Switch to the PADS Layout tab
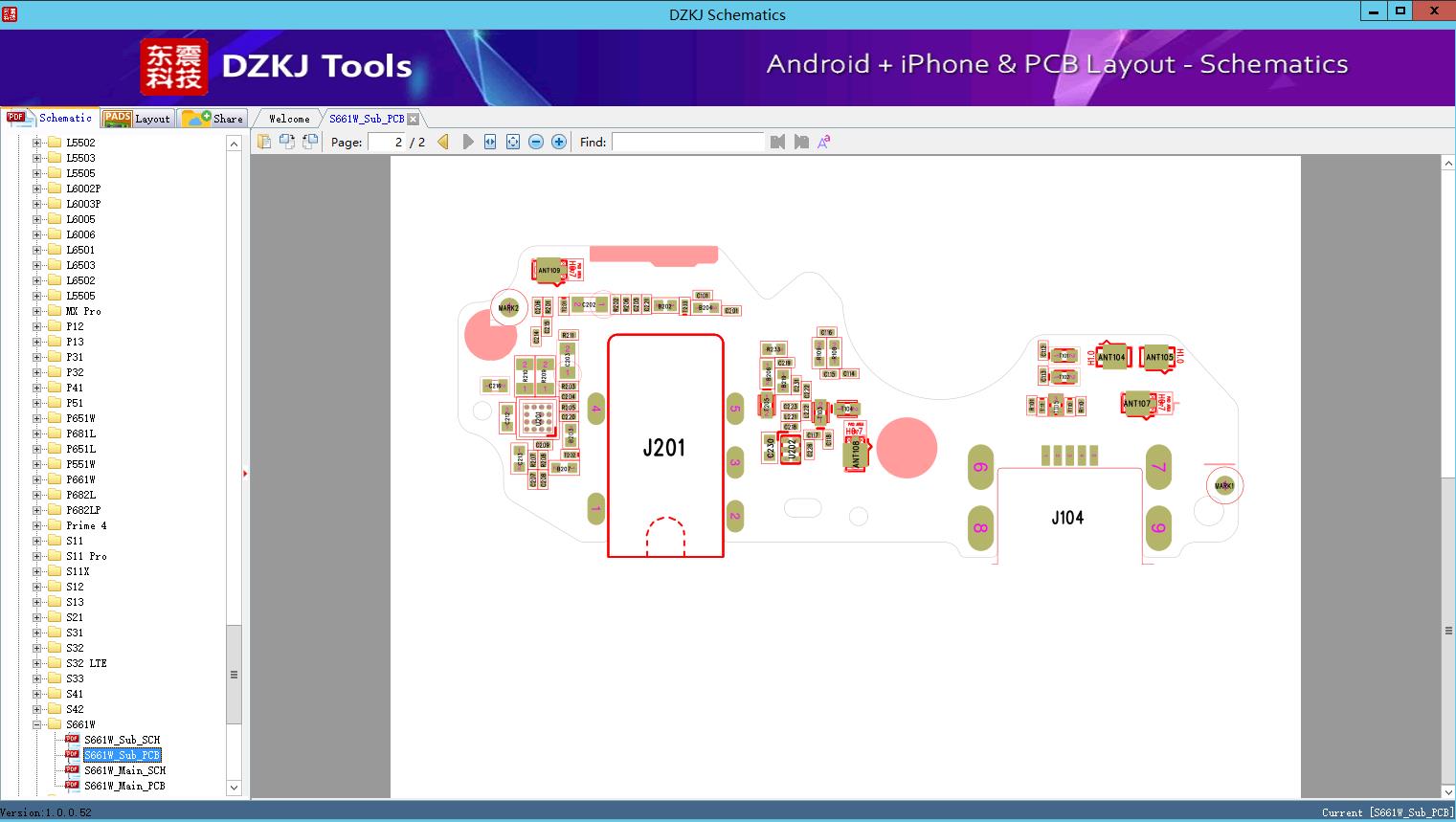Screen dimensions: 1456x822 pyautogui.click(x=137, y=119)
